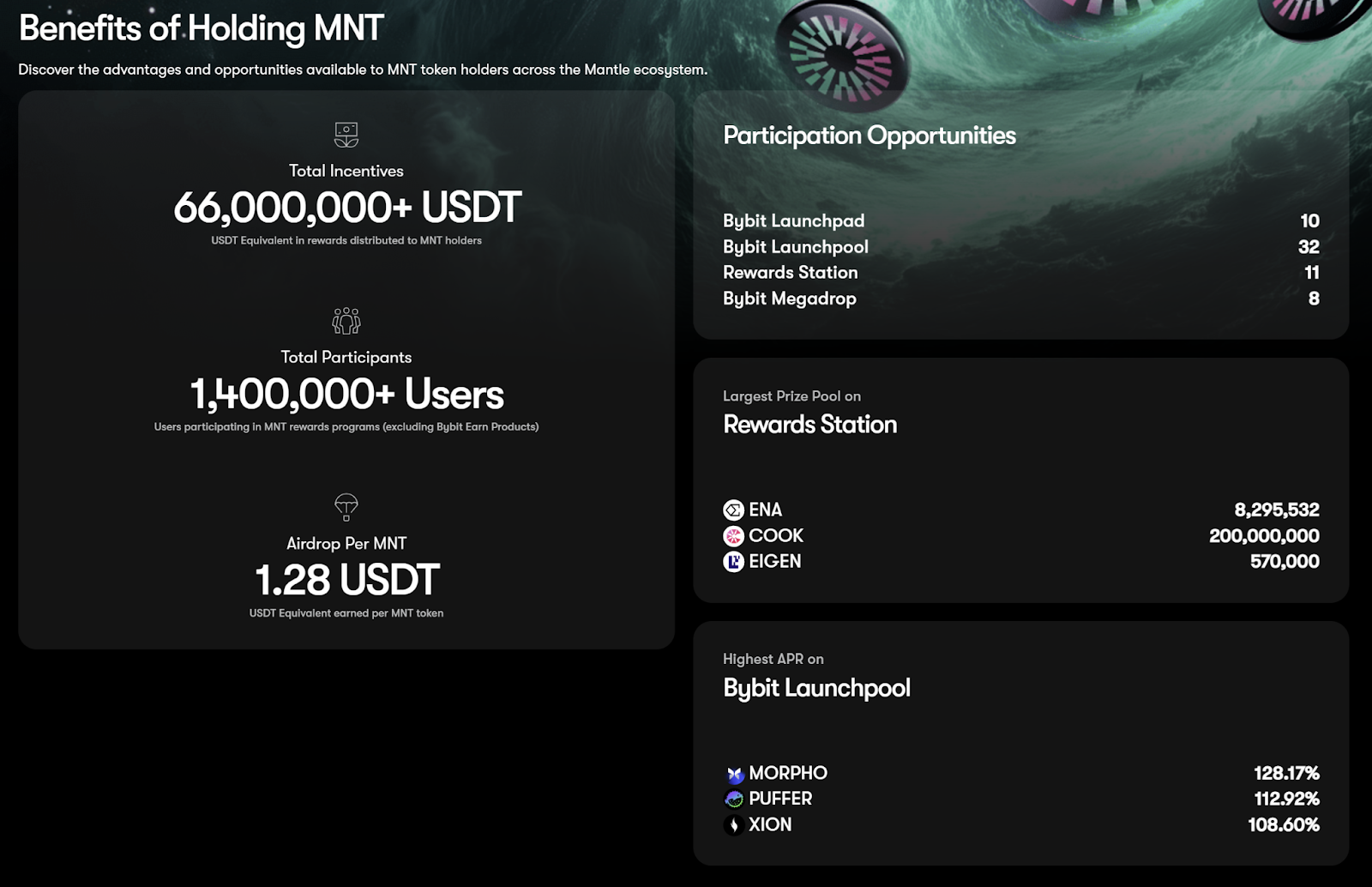Image resolution: width=1372 pixels, height=887 pixels.
Task: Click the Largest Prize Pool on caption
Action: coord(791,396)
